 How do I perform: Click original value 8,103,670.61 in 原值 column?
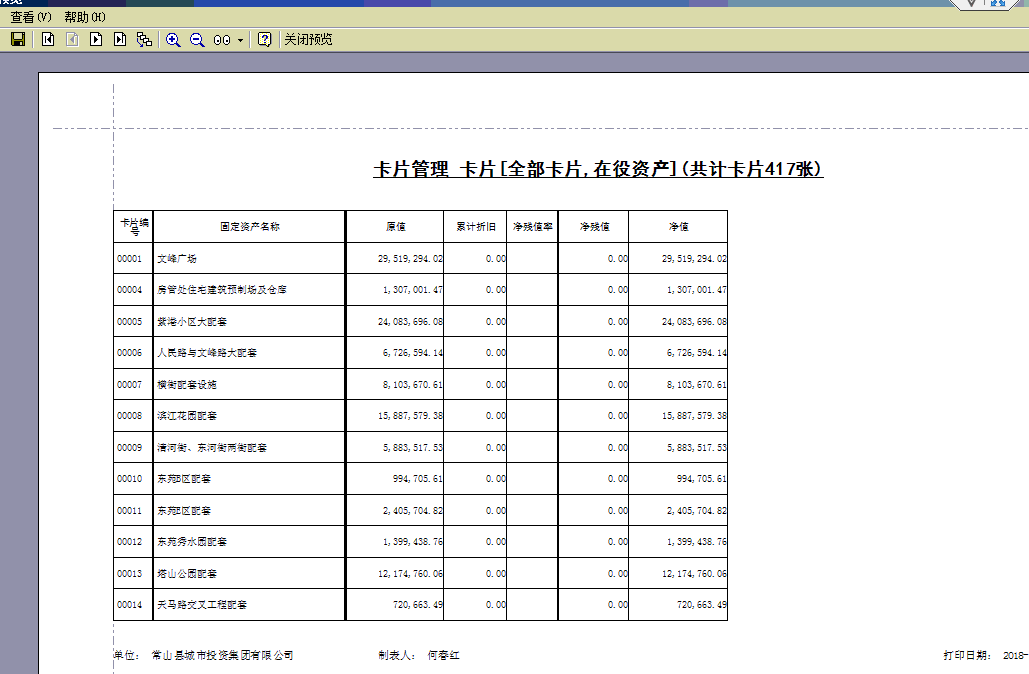413,385
